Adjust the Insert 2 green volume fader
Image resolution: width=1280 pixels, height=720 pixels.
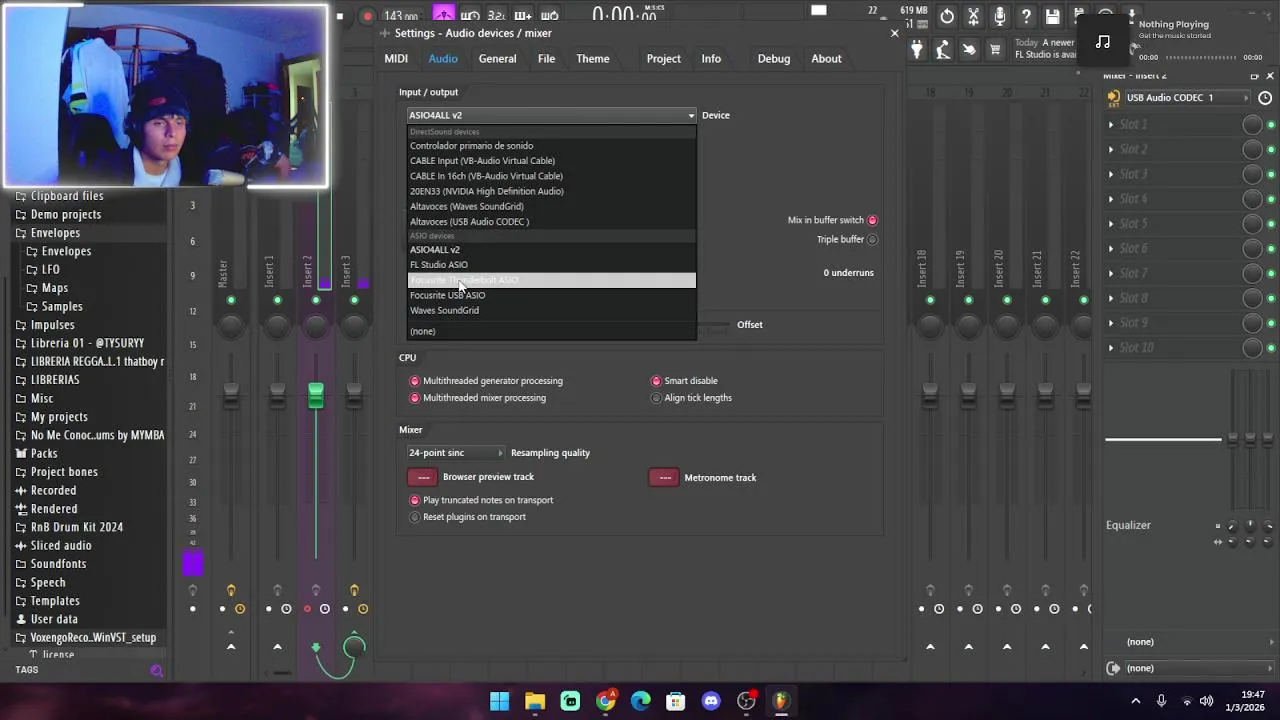[316, 395]
